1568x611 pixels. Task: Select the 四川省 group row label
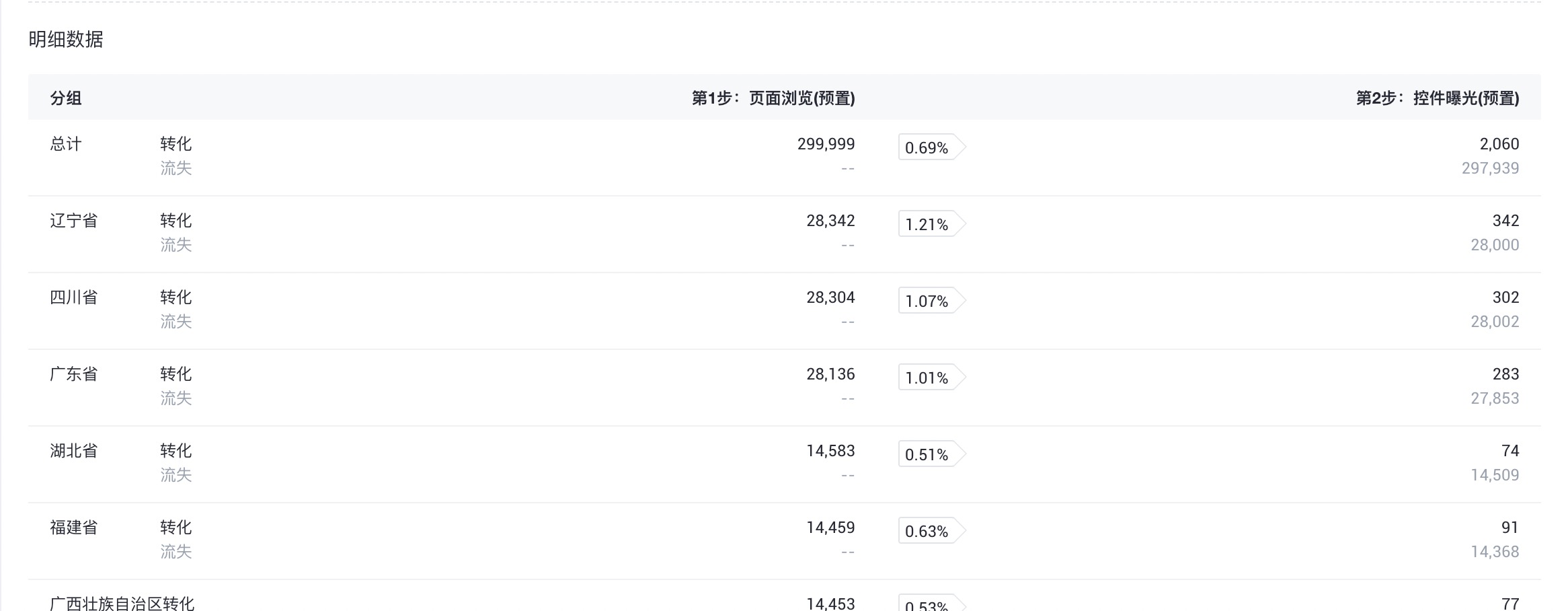pyautogui.click(x=74, y=297)
